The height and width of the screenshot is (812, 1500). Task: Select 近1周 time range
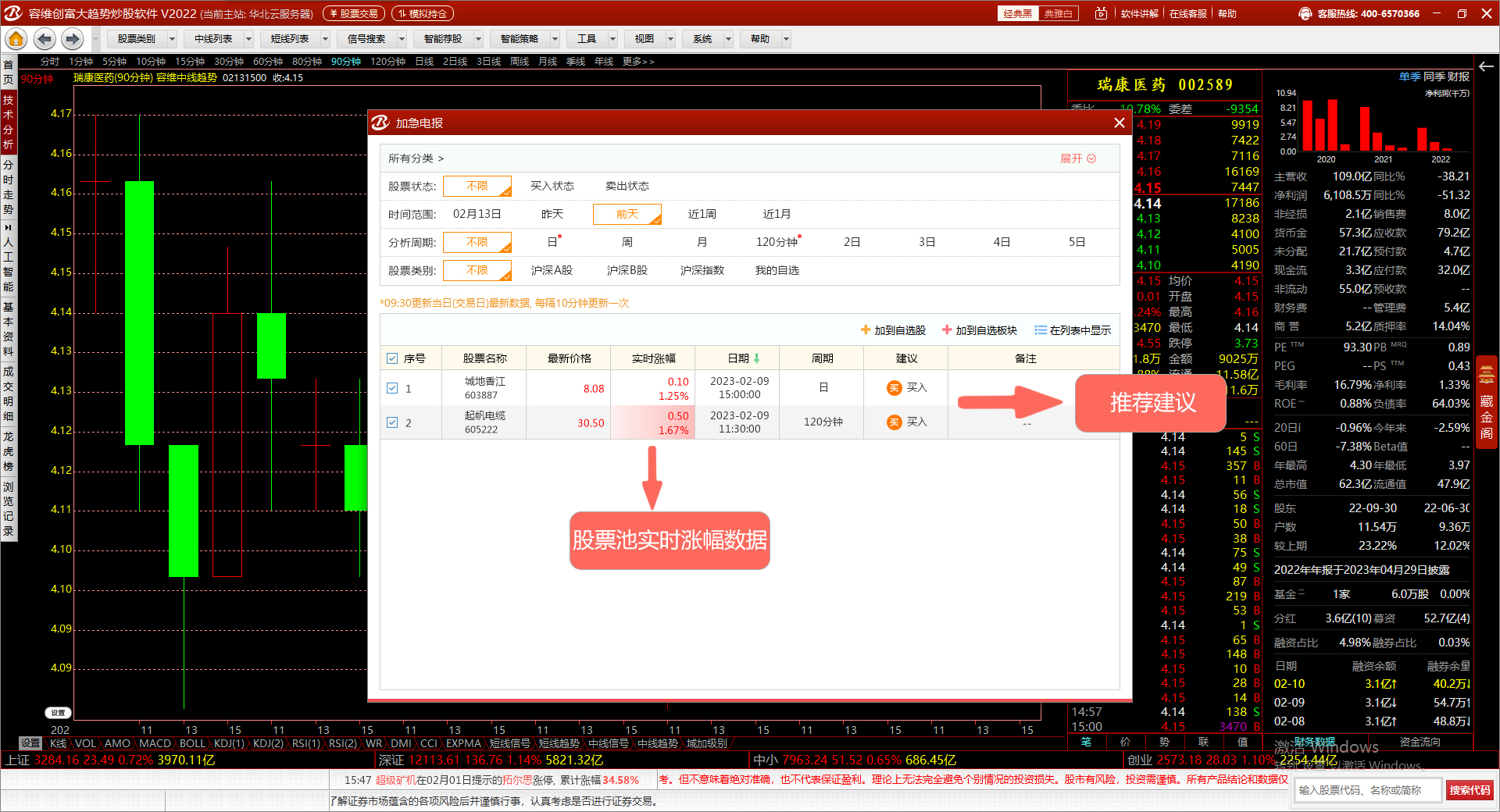[702, 214]
